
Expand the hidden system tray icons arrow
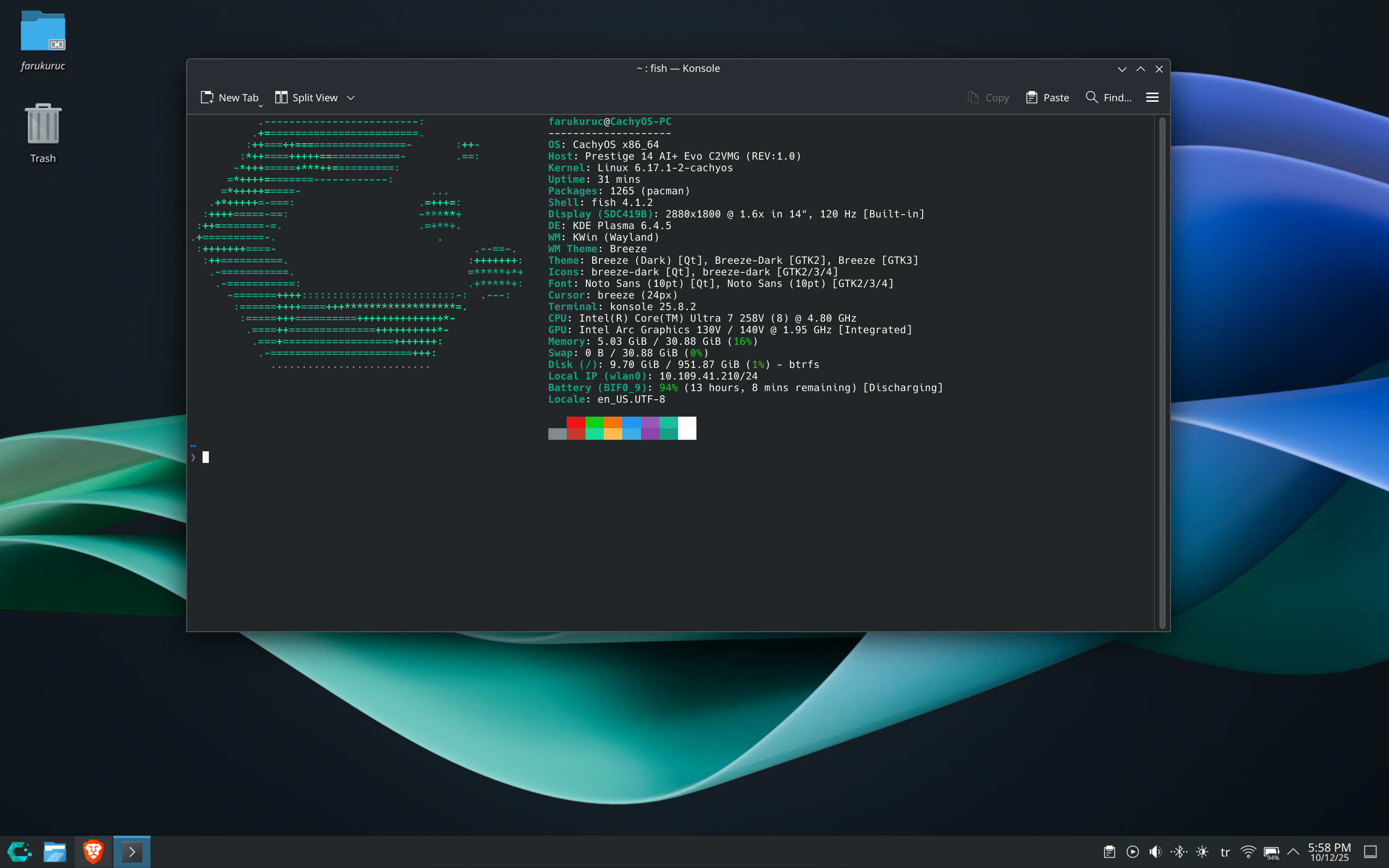[1293, 852]
